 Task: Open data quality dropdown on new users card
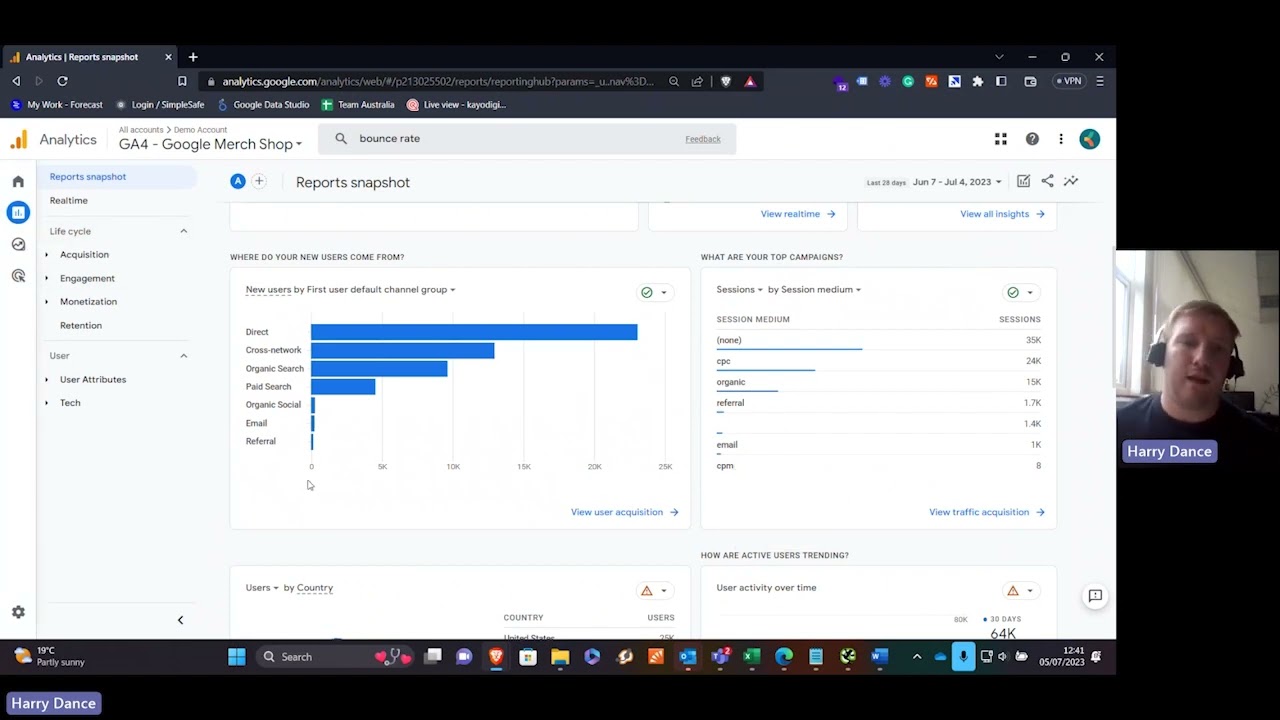654,292
